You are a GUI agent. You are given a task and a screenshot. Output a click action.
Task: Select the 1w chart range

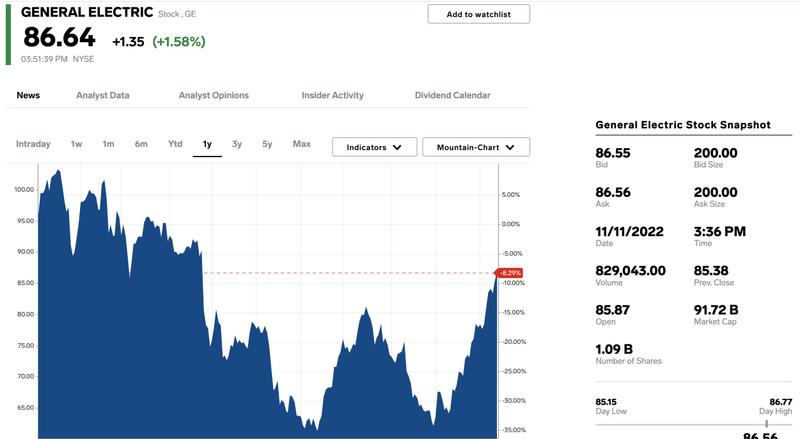[77, 144]
